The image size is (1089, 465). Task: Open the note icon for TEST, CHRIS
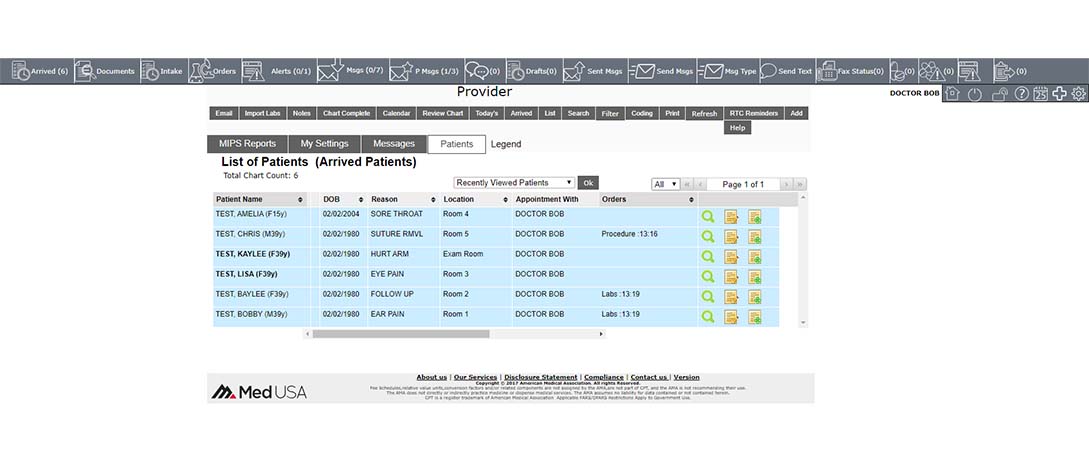coord(731,236)
